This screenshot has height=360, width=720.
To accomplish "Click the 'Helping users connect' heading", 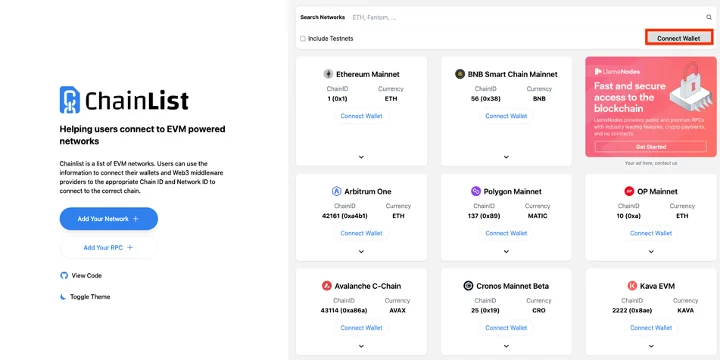I will click(142, 135).
